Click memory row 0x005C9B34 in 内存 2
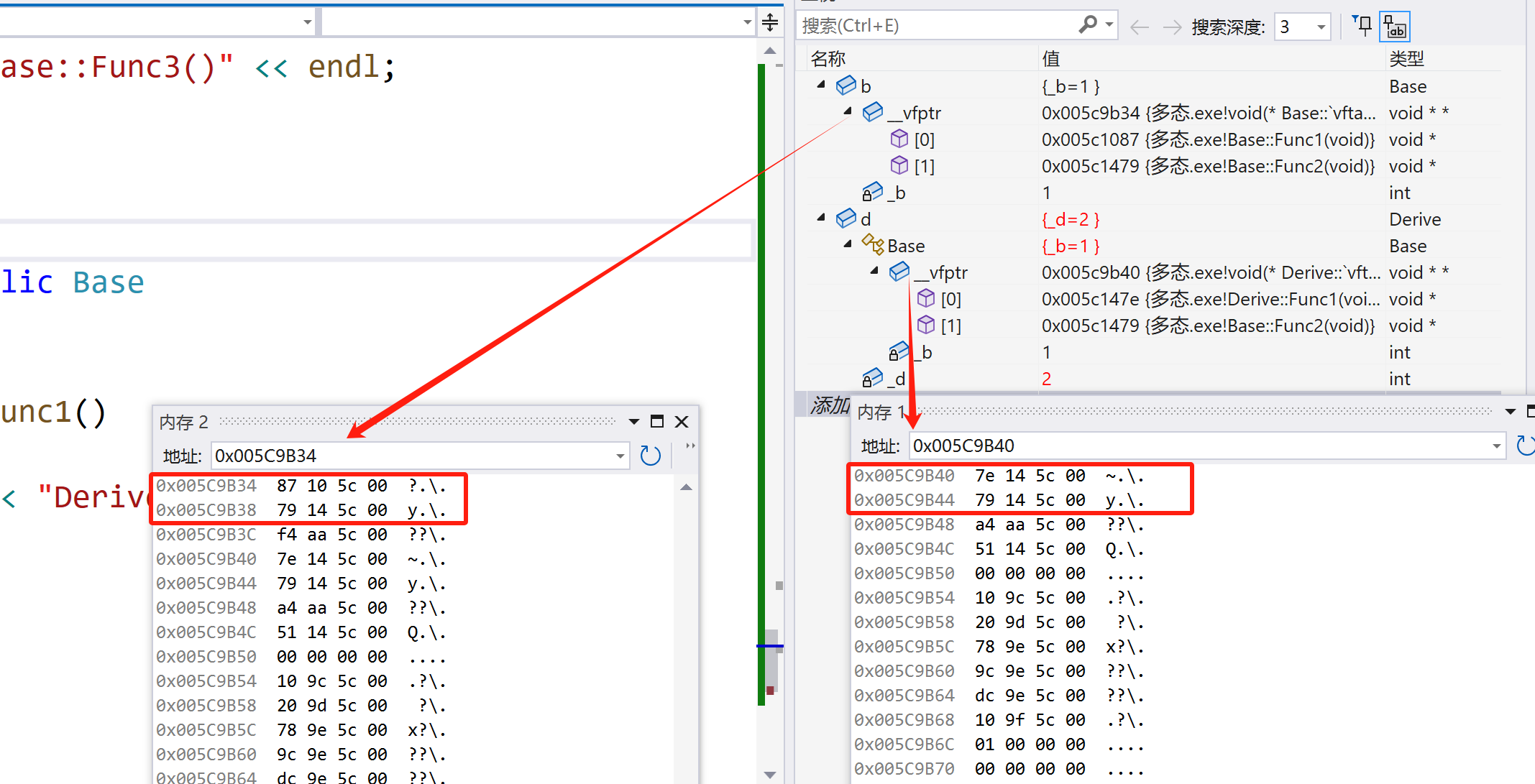The width and height of the screenshot is (1535, 784). tap(301, 486)
